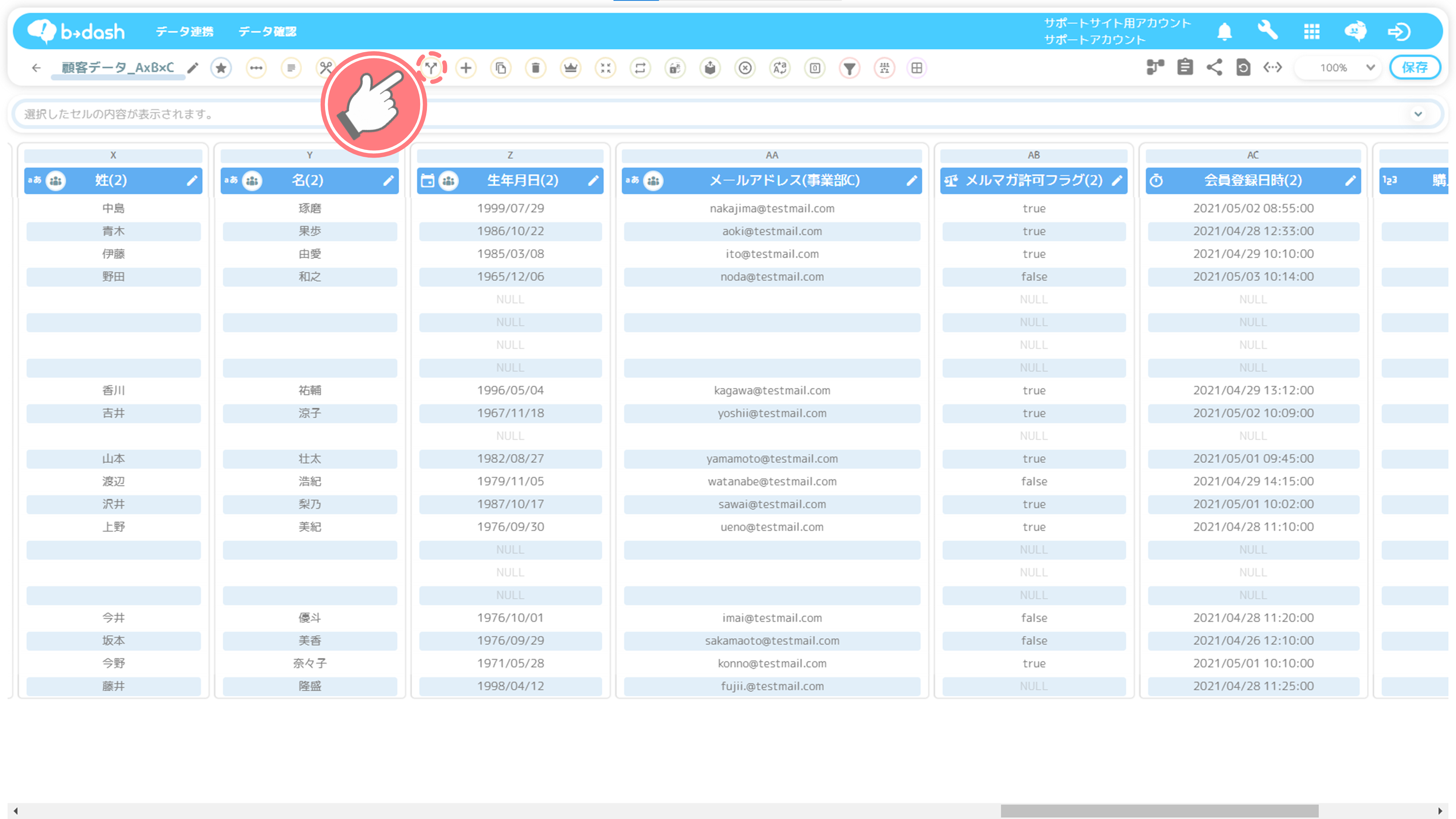The height and width of the screenshot is (819, 1456).
Task: Select cell nakajima@testmail.com
Action: (772, 209)
